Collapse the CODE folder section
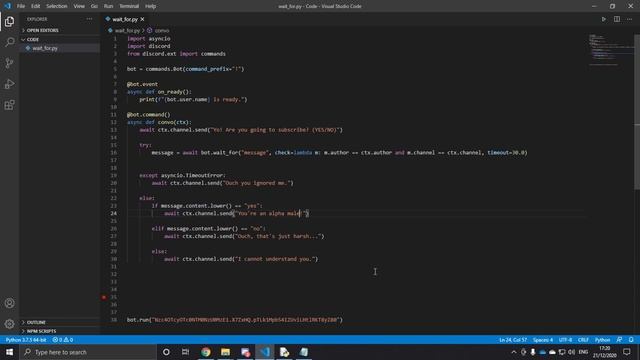This screenshot has width=640, height=360. click(x=60, y=40)
